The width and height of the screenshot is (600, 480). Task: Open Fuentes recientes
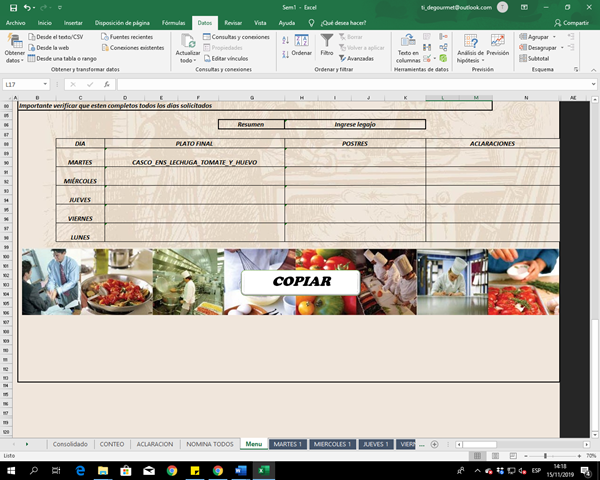127,37
